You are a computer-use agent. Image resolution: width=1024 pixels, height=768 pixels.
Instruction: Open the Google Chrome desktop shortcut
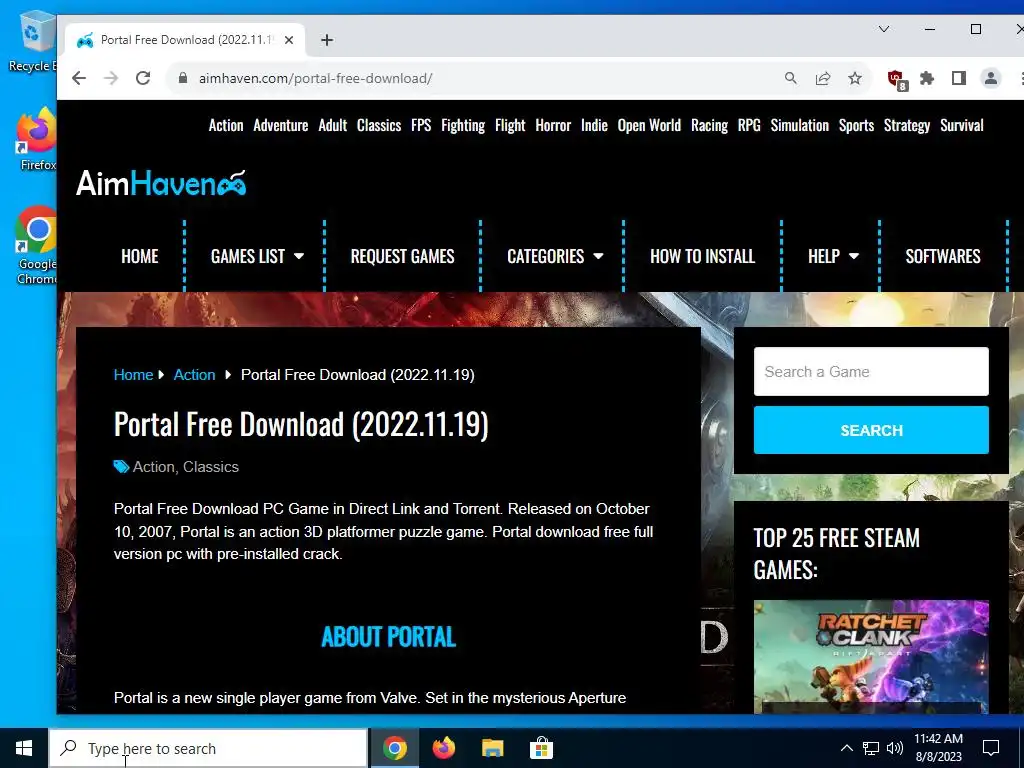click(x=37, y=245)
